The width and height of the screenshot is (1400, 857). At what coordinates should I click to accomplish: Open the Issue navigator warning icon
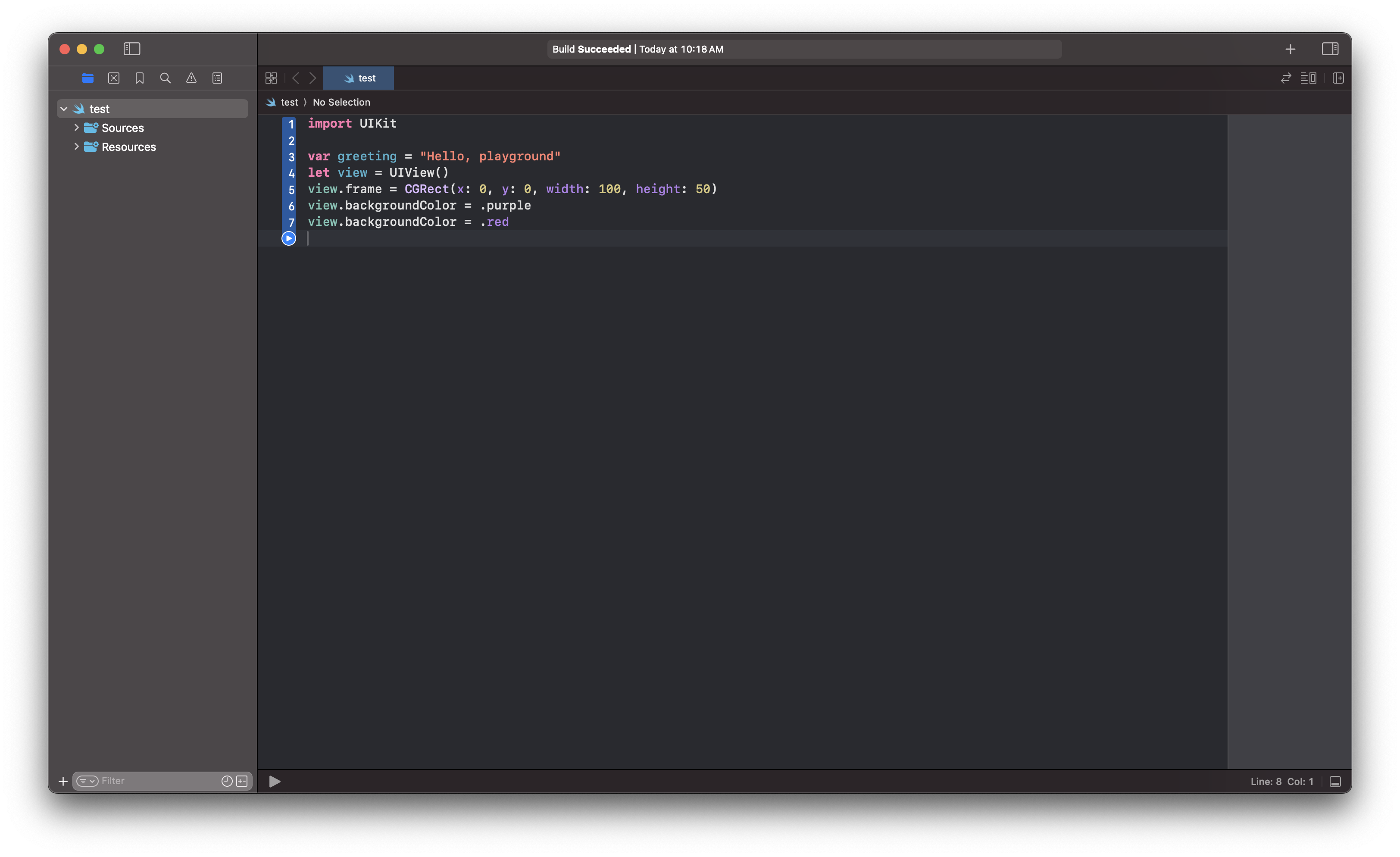click(x=191, y=78)
